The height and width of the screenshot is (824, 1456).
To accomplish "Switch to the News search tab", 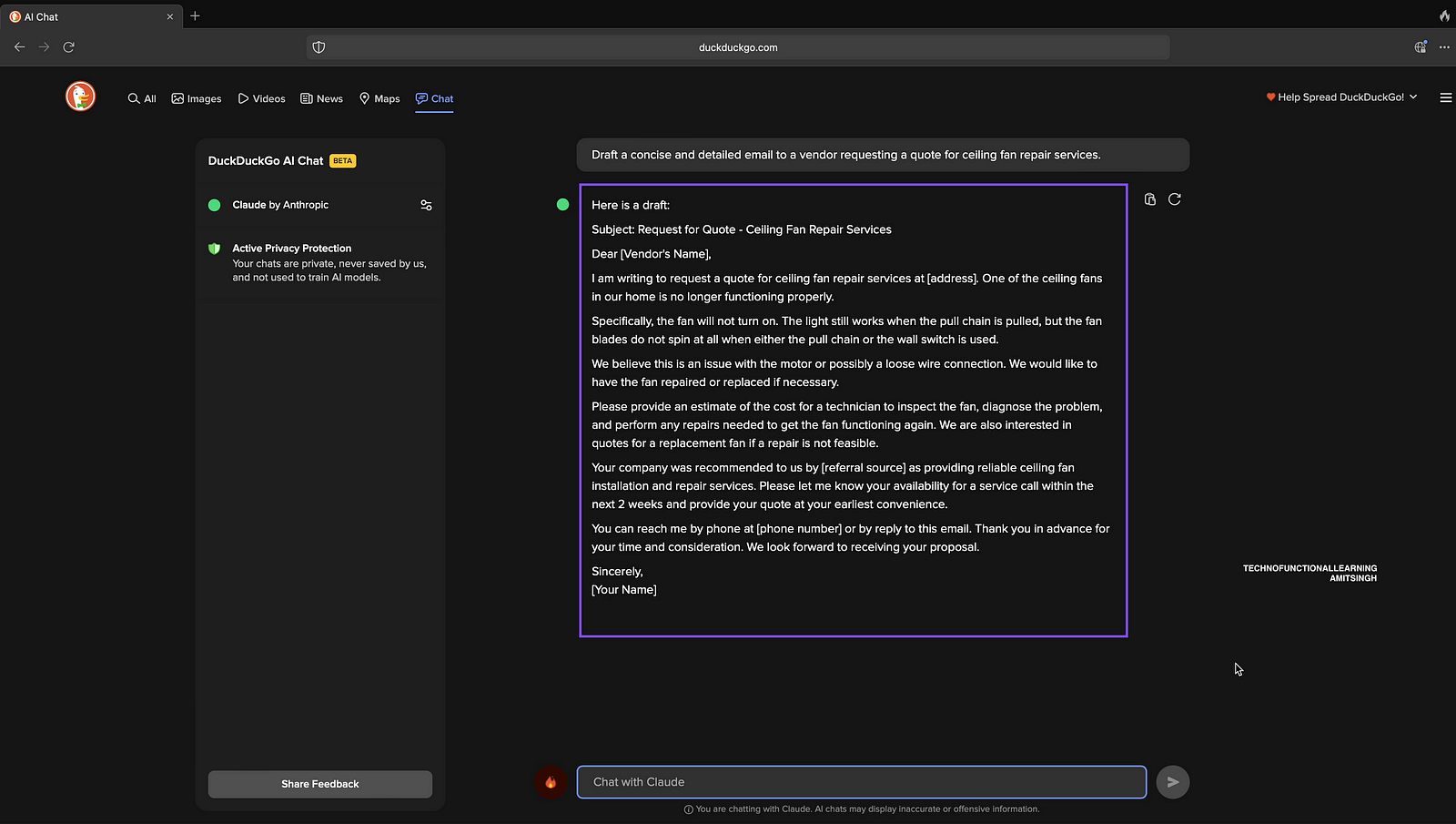I will tap(321, 98).
